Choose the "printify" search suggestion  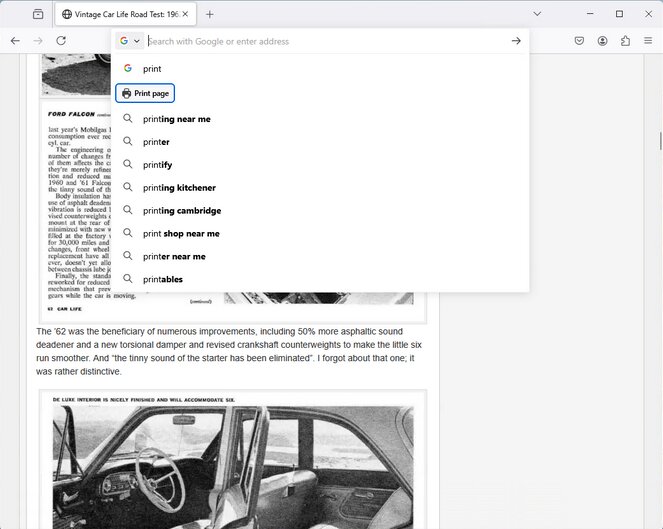click(x=157, y=165)
